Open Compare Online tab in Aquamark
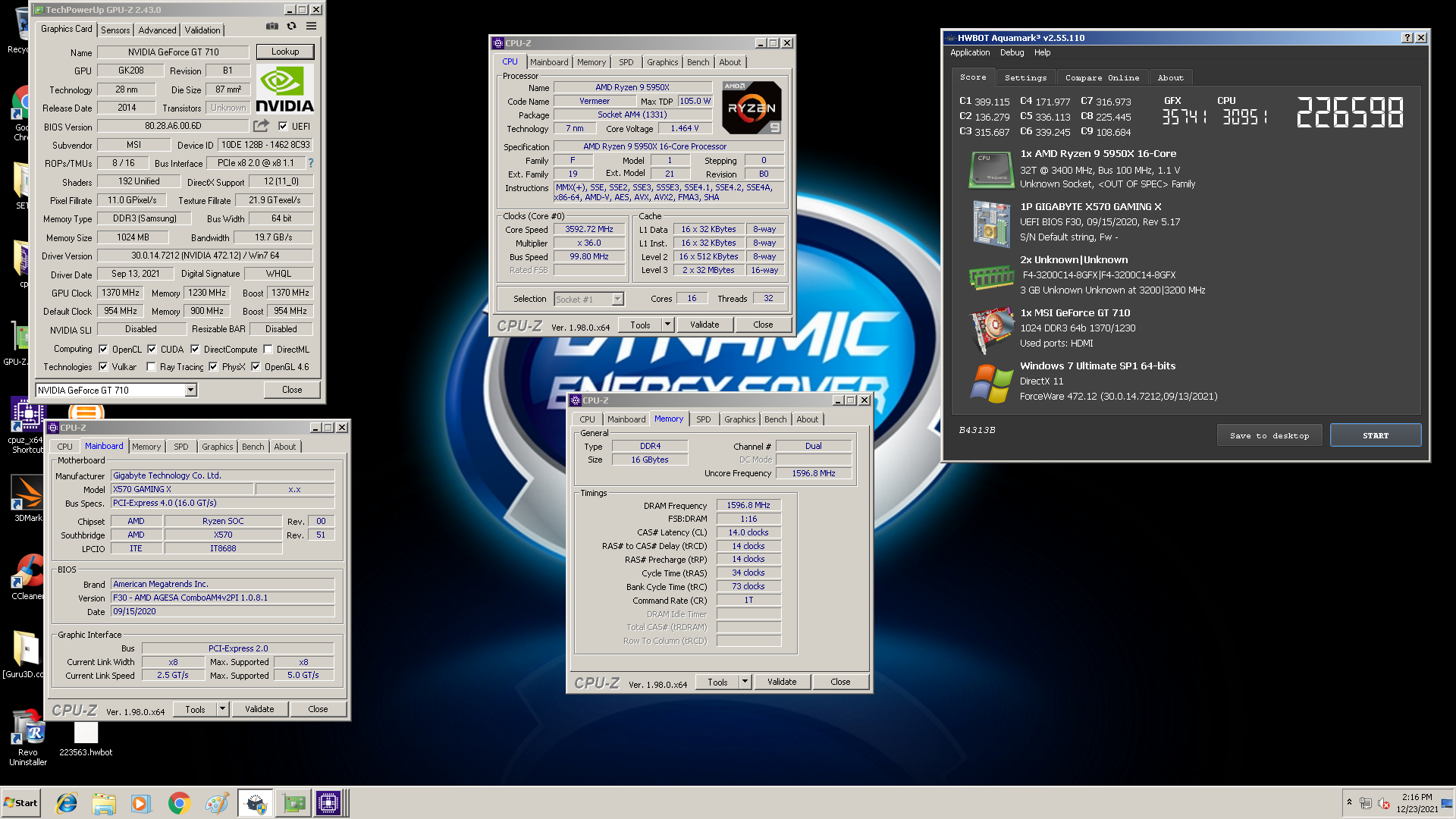 pyautogui.click(x=1102, y=77)
